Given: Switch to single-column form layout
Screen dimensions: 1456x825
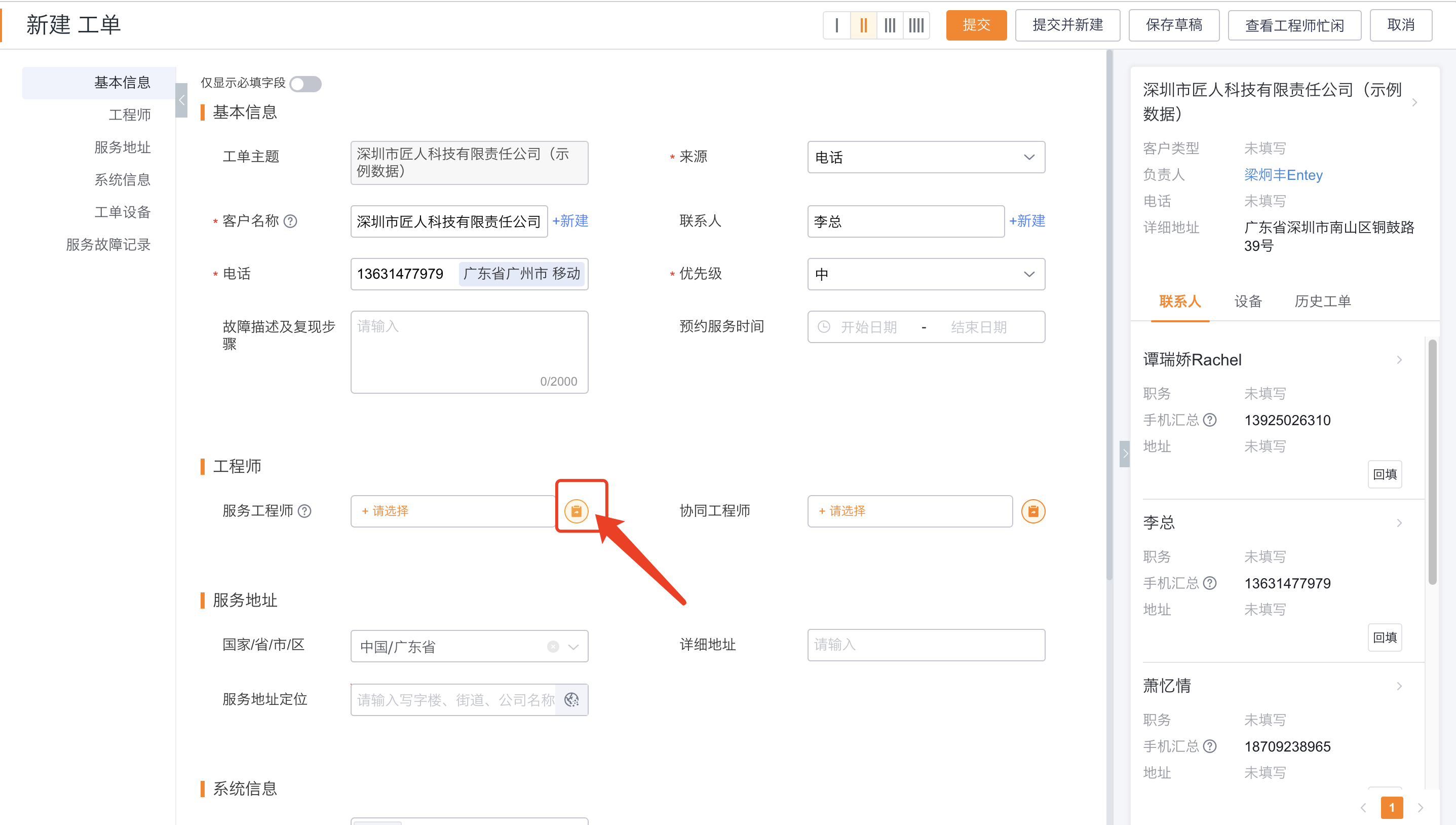Looking at the screenshot, I should coord(837,25).
